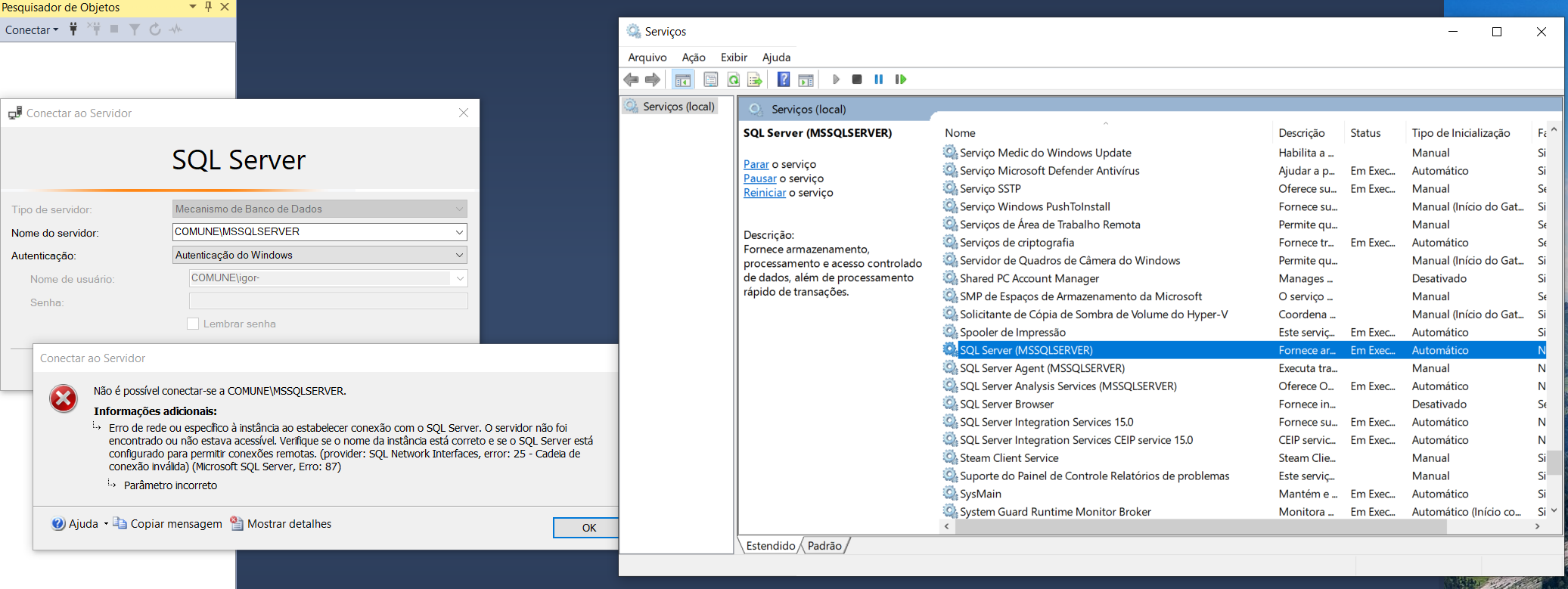
Task: Refresh the services list via toolbar icon
Action: pos(733,79)
